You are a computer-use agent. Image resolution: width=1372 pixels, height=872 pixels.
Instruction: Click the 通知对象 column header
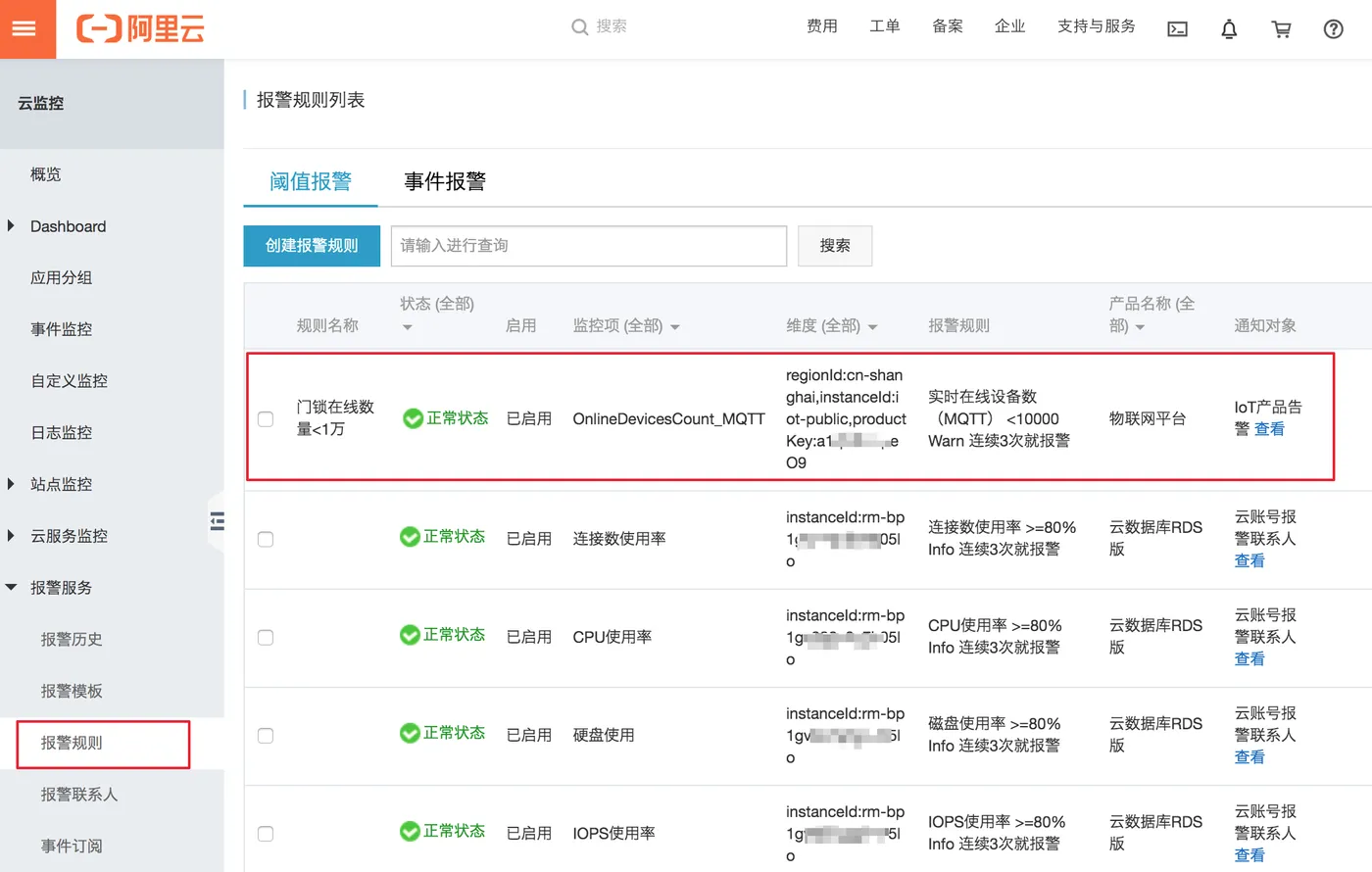pyautogui.click(x=1265, y=325)
